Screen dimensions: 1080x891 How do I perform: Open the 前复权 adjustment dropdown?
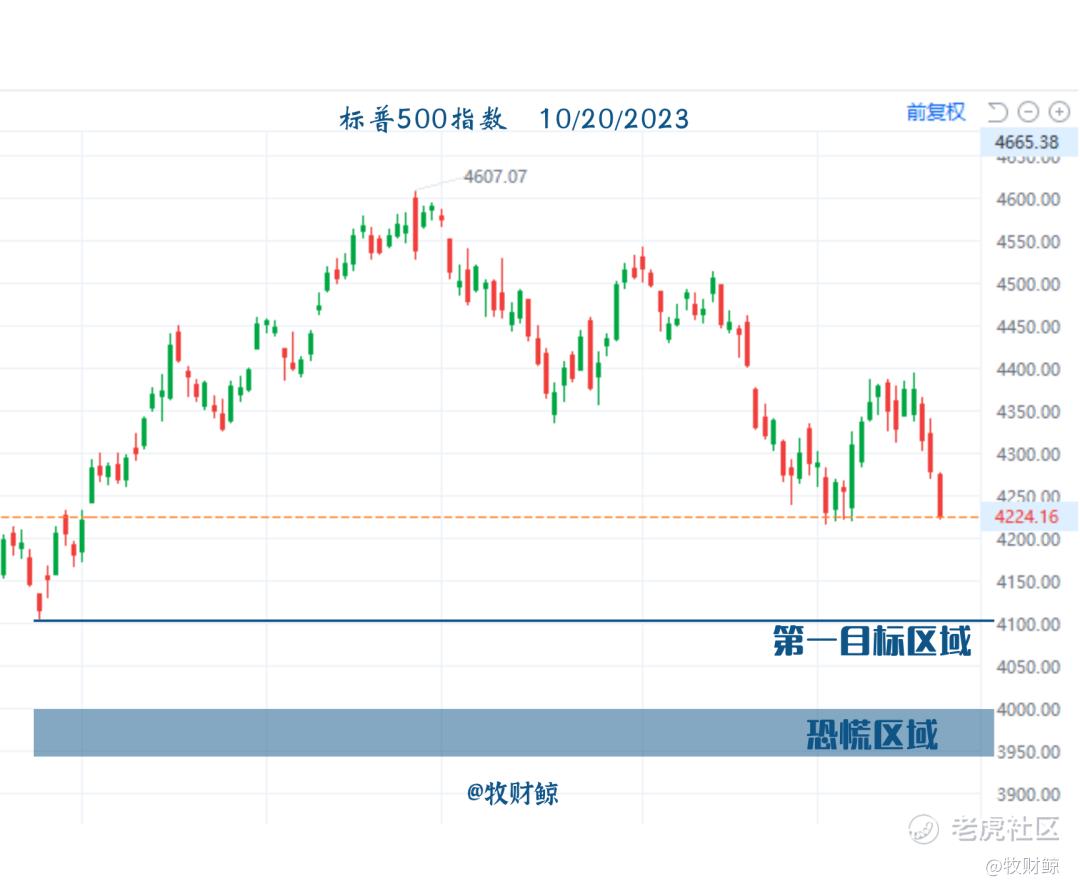pos(935,112)
